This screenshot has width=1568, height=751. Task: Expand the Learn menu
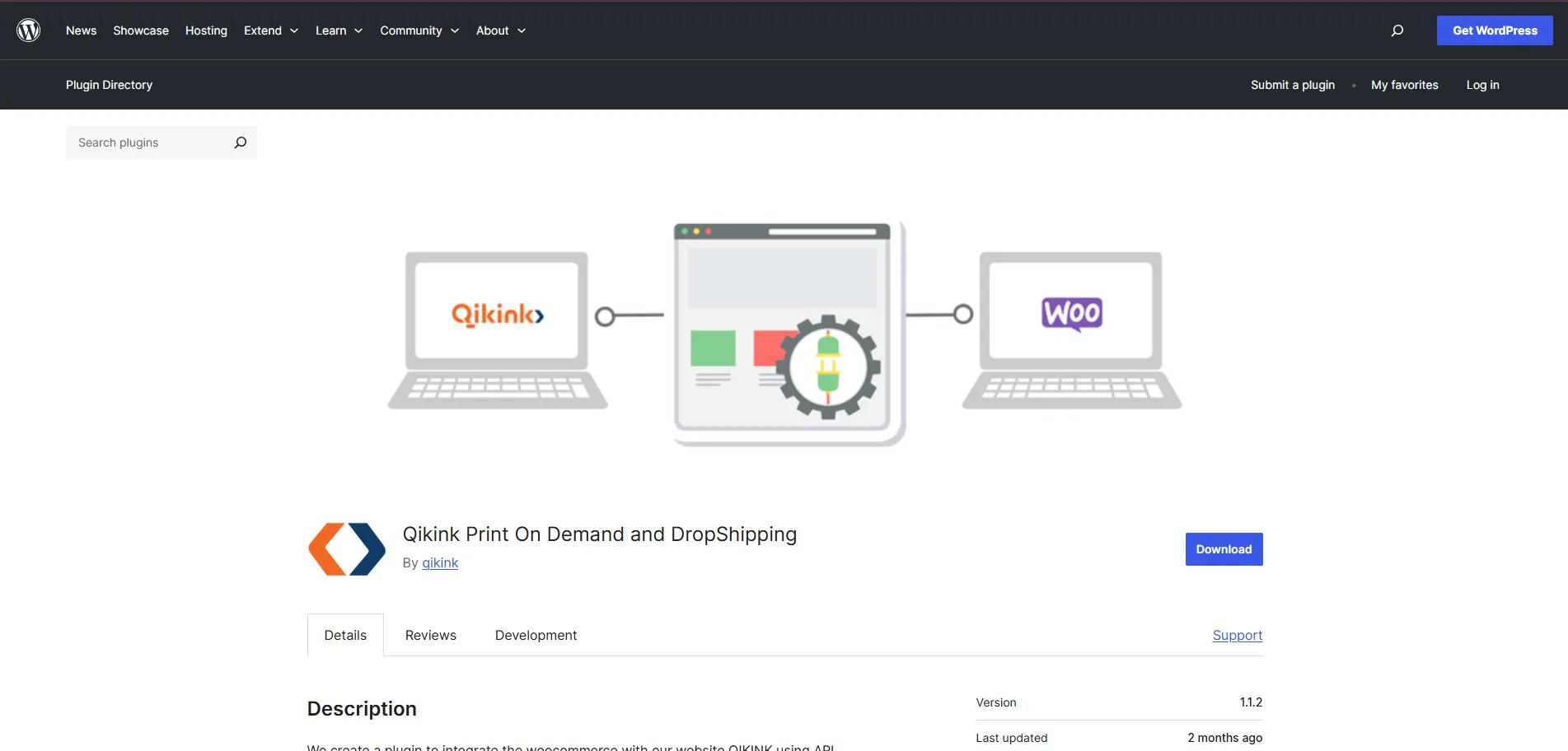339,30
